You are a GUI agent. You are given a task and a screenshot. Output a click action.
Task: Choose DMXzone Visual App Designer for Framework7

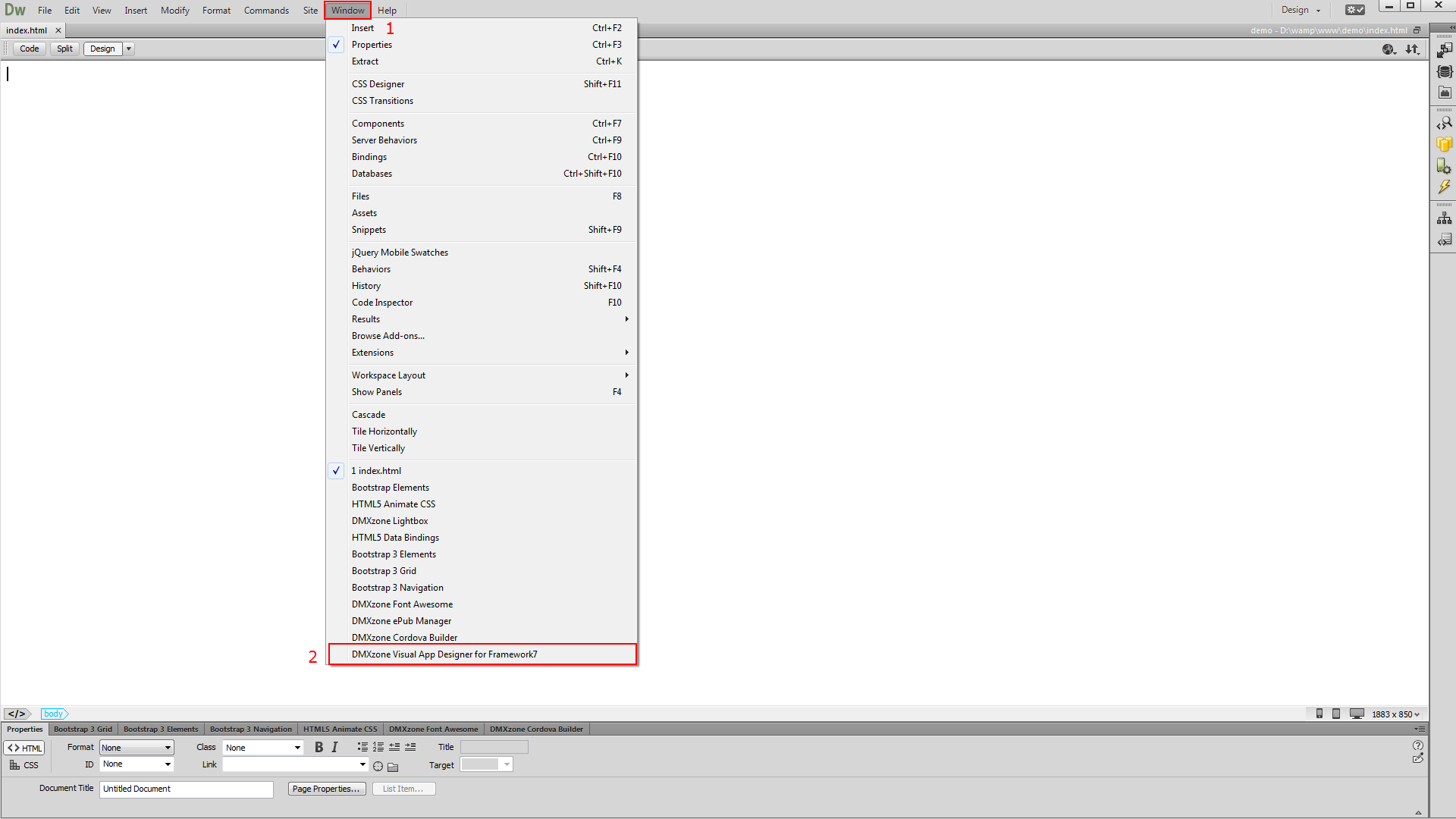pos(482,654)
